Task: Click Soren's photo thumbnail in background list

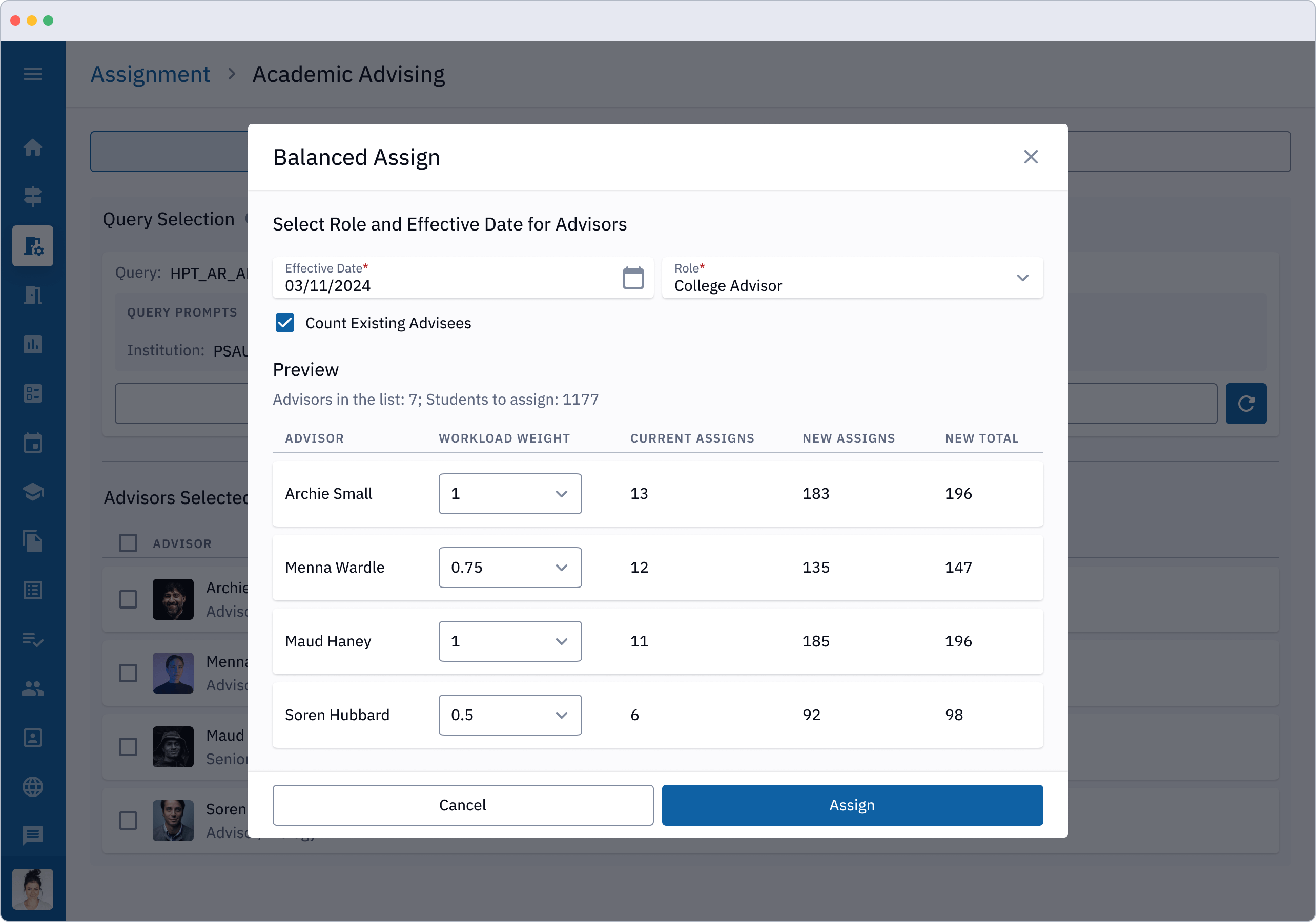Action: (173, 821)
